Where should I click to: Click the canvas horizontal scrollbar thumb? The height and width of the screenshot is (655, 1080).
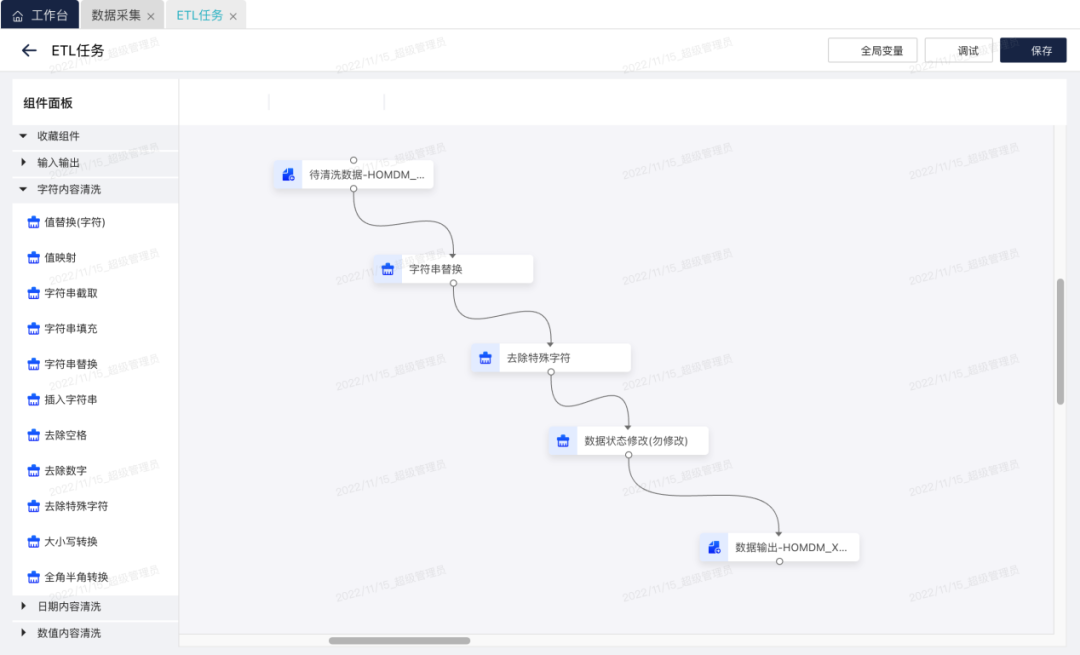(399, 640)
